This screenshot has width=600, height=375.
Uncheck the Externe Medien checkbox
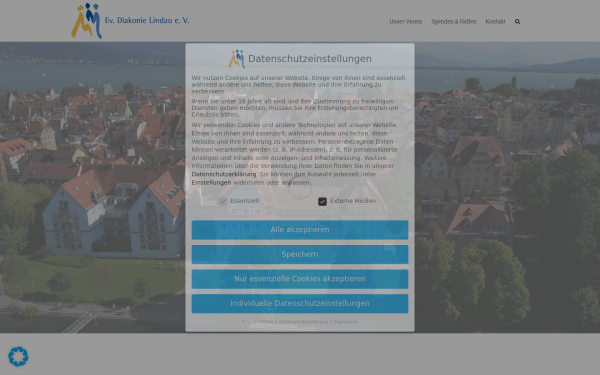coord(322,201)
